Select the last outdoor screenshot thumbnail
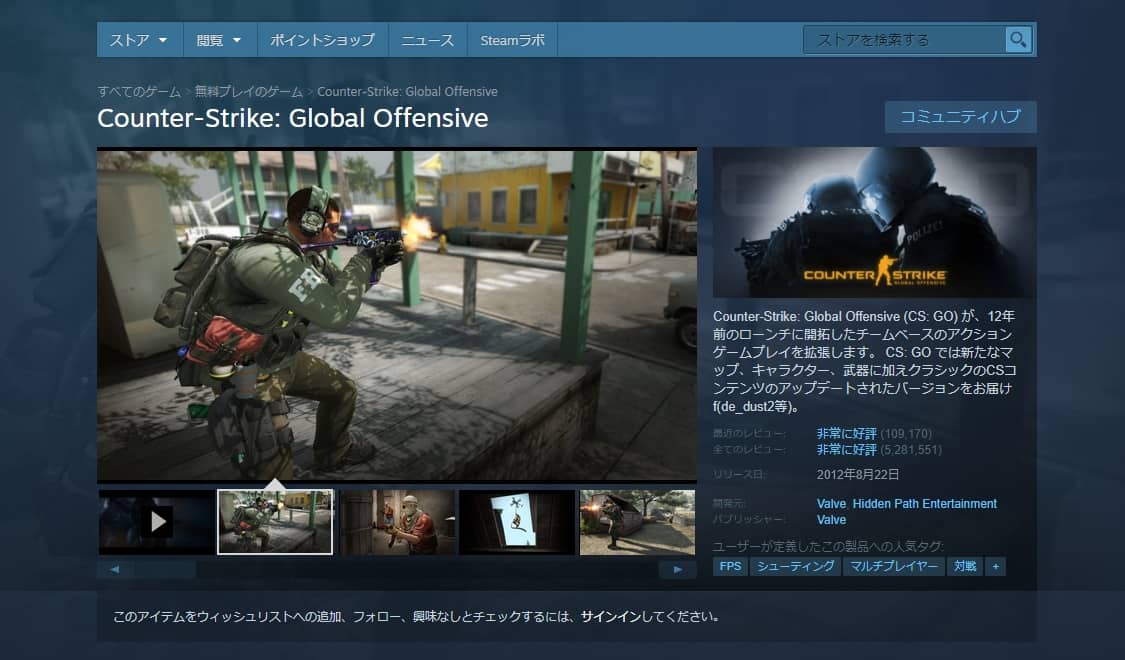Viewport: 1125px width, 660px height. (x=637, y=522)
